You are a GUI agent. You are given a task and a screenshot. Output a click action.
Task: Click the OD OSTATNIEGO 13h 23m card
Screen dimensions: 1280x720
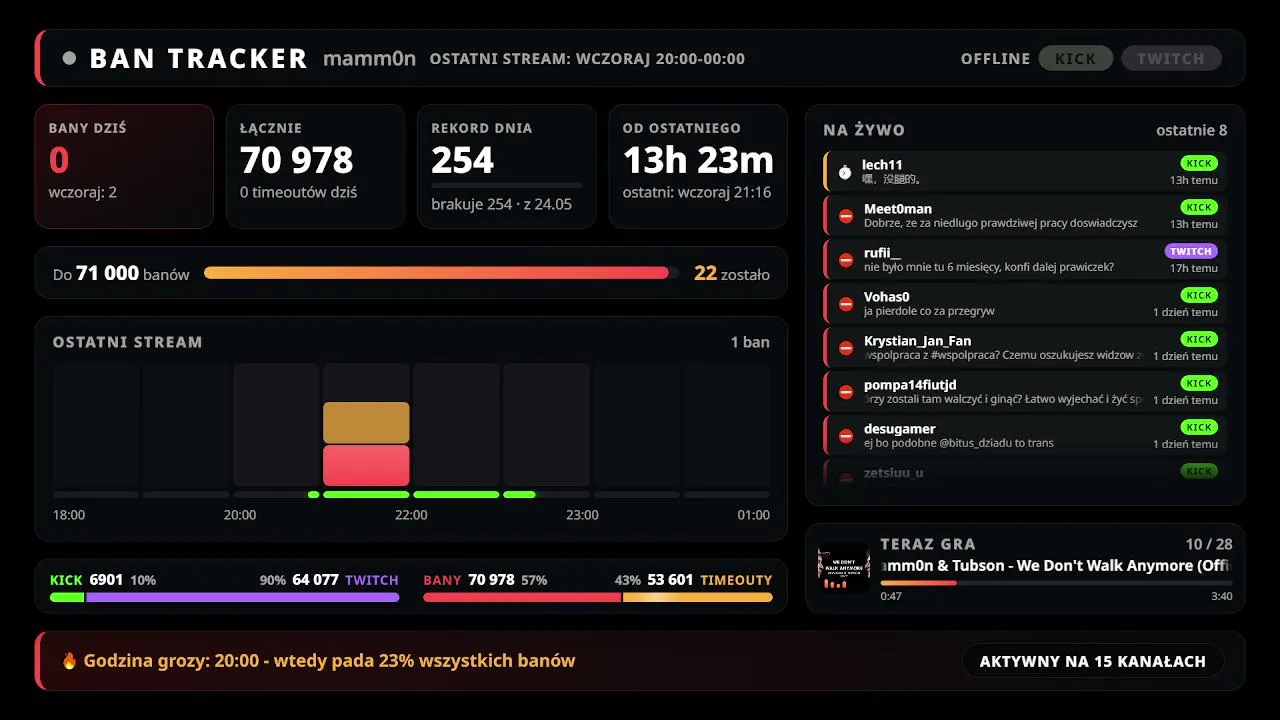pyautogui.click(x=698, y=166)
